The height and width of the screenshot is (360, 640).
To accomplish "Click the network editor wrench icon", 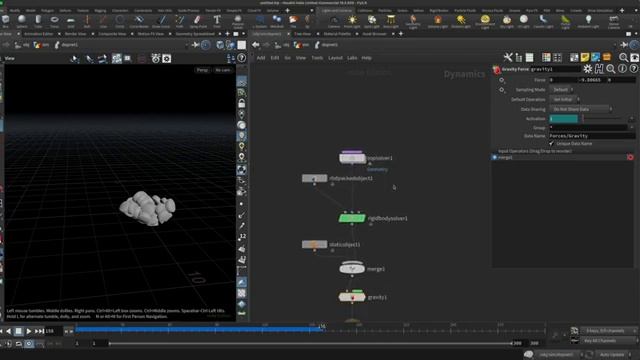I will [x=508, y=58].
